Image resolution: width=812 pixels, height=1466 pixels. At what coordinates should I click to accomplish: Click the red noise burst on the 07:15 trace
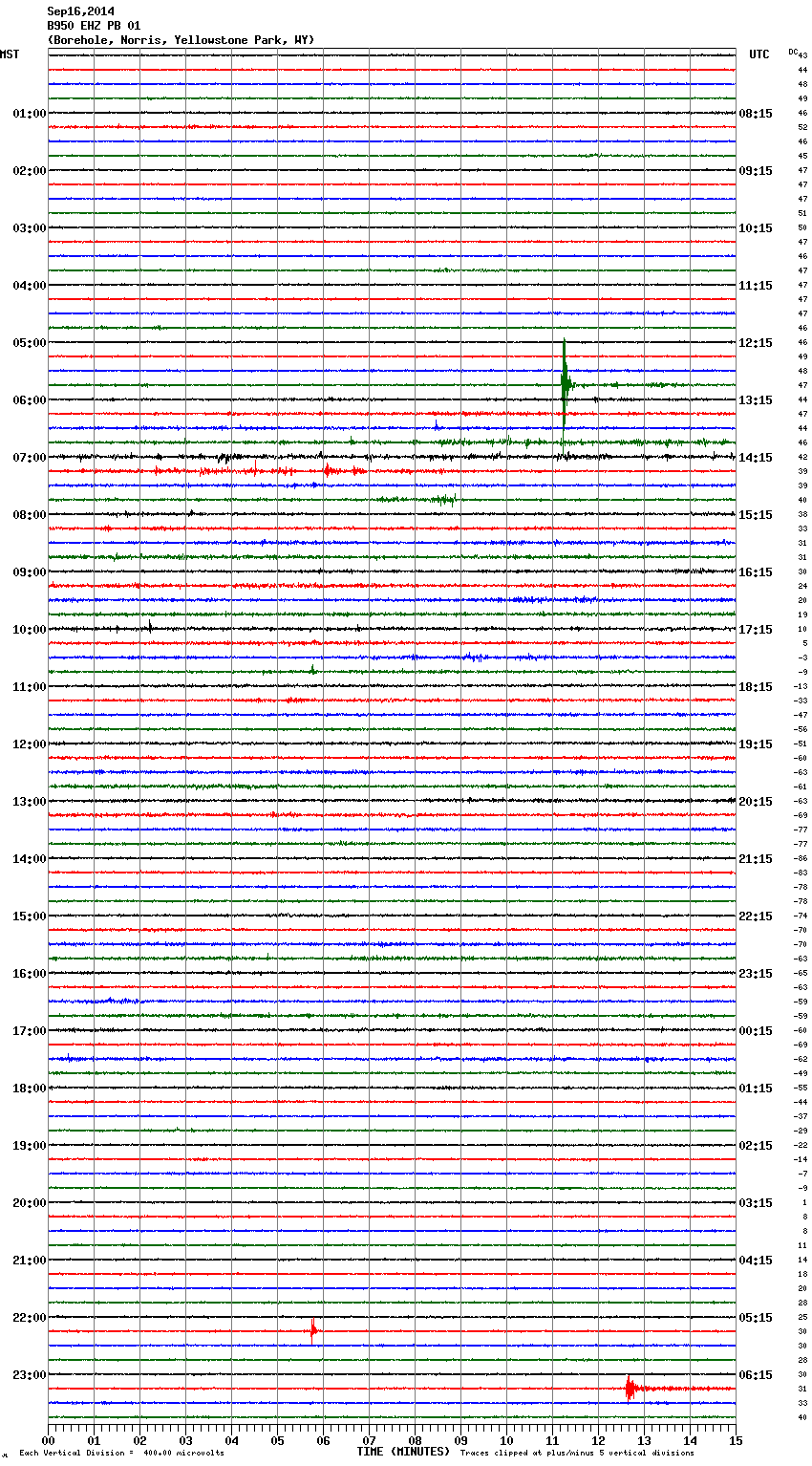(x=328, y=470)
